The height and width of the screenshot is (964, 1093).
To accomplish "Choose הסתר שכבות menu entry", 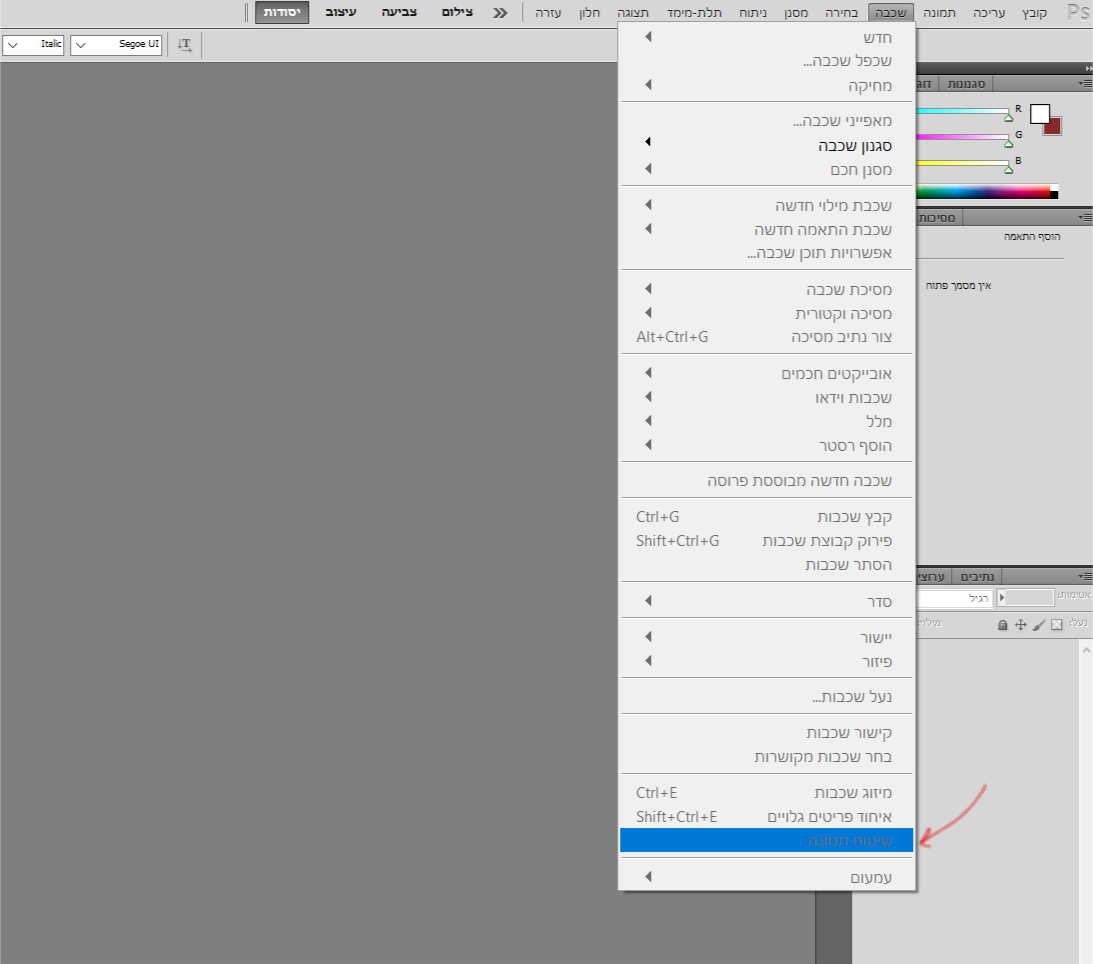I will tap(766, 565).
